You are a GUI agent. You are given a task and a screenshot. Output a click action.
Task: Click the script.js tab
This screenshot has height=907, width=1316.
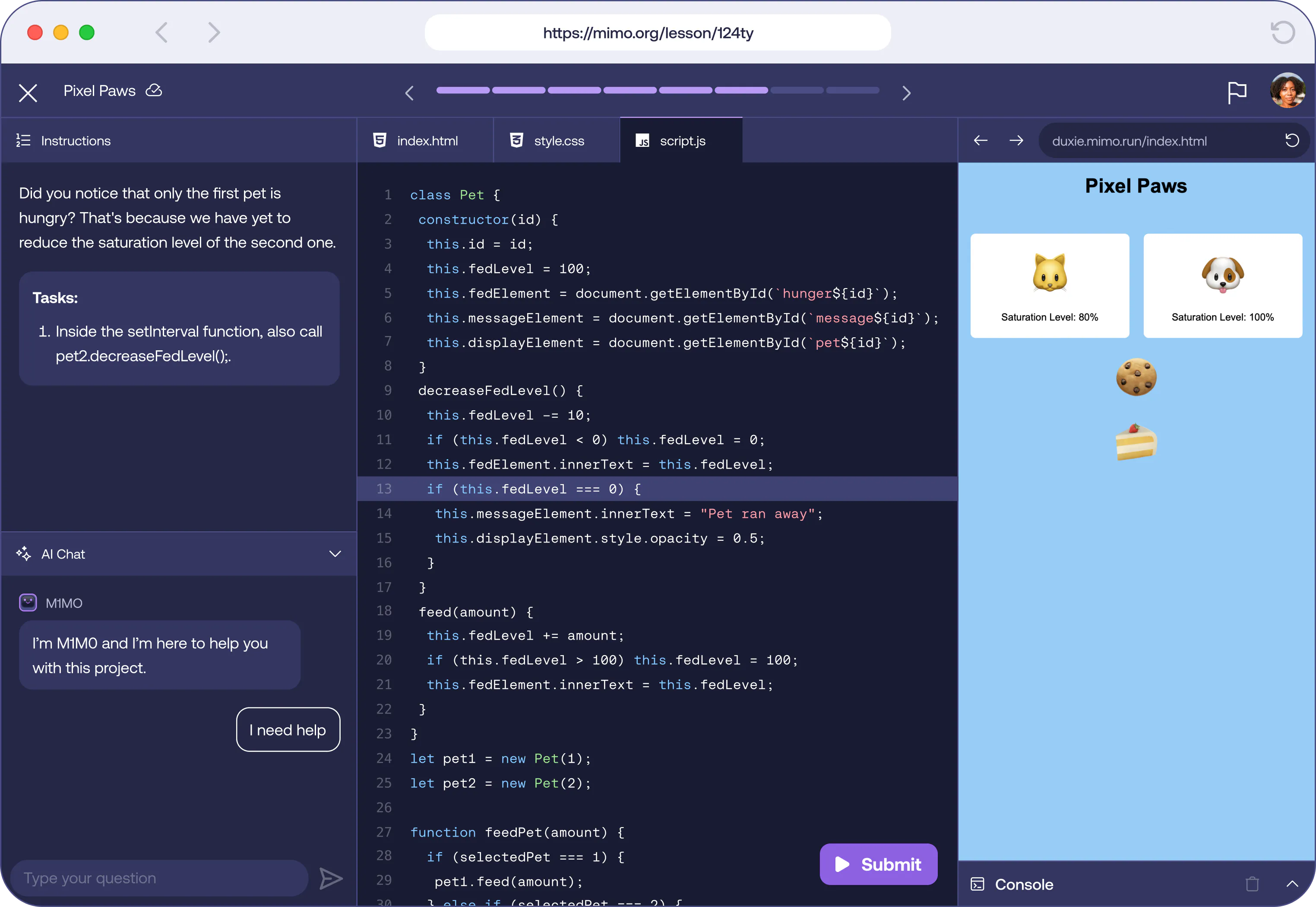pyautogui.click(x=681, y=140)
